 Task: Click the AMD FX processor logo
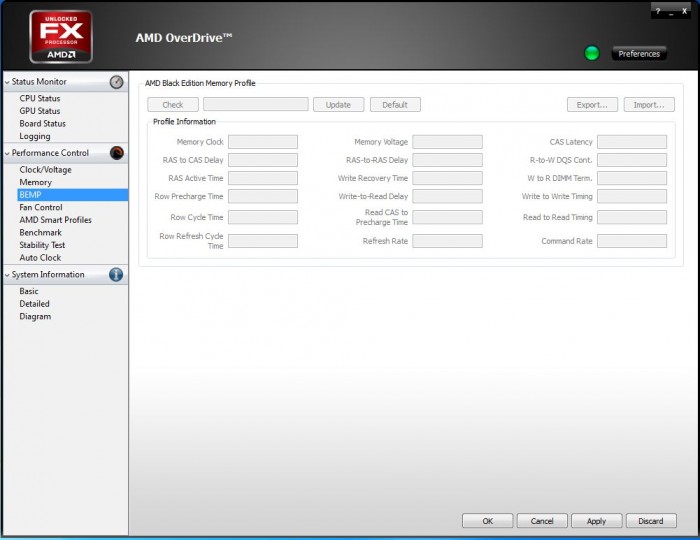point(61,37)
